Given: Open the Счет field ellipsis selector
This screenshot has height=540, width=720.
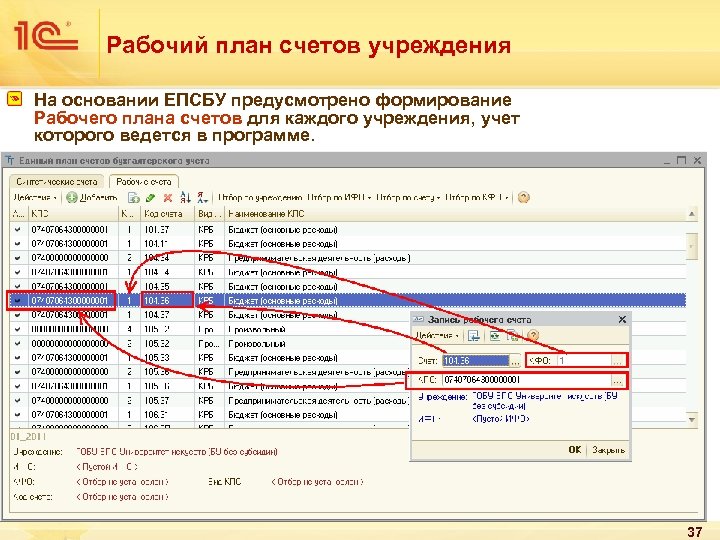Looking at the screenshot, I should (515, 361).
